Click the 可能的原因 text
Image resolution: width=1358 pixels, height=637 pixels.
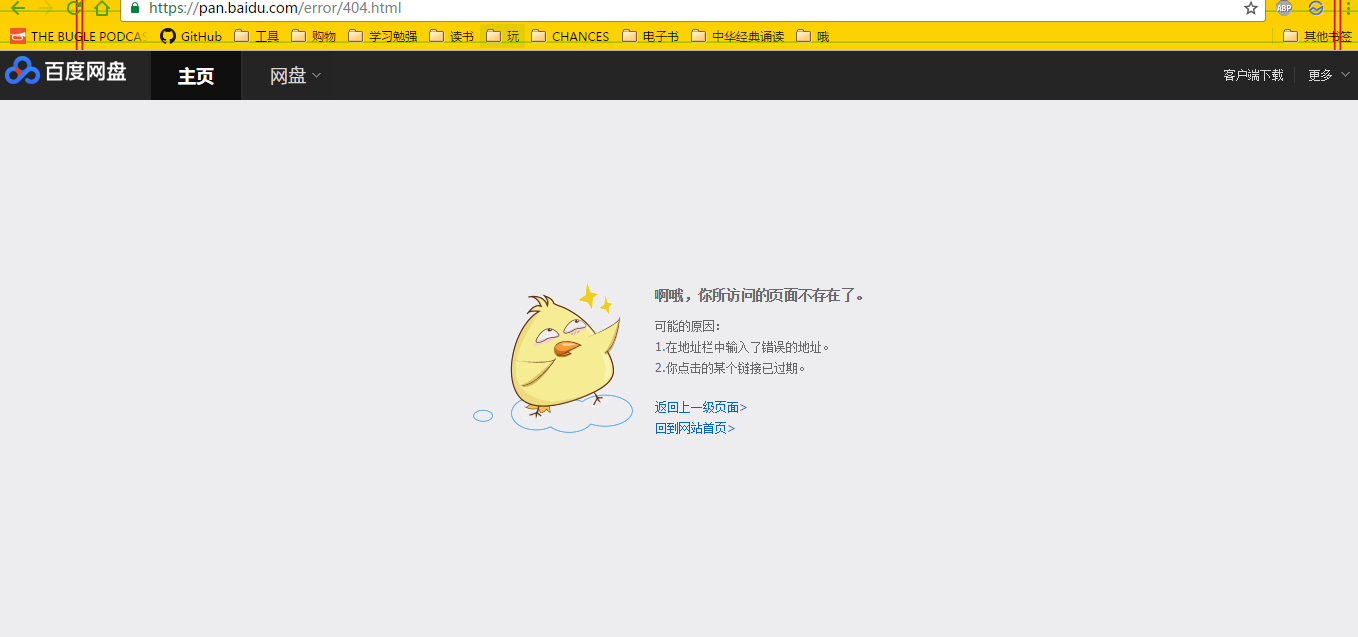point(688,326)
